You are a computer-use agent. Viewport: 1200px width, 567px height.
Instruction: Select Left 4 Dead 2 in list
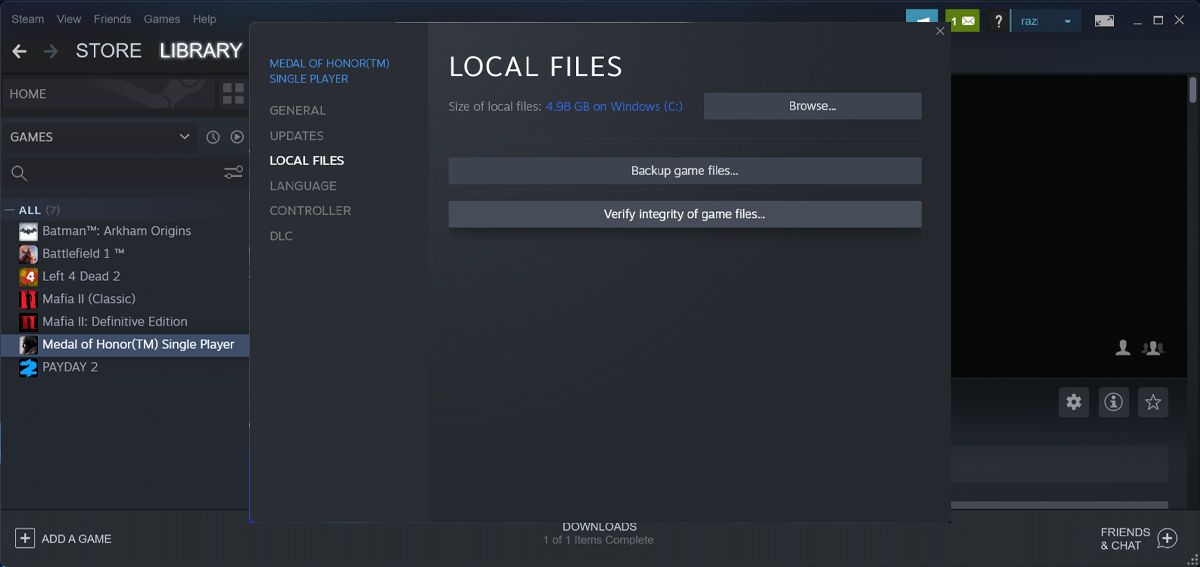pos(81,276)
